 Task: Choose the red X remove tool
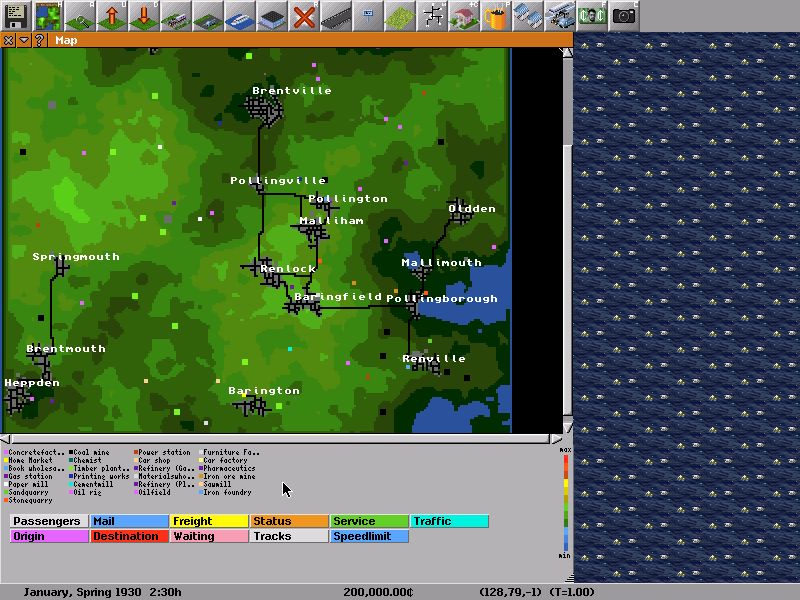pyautogui.click(x=304, y=15)
